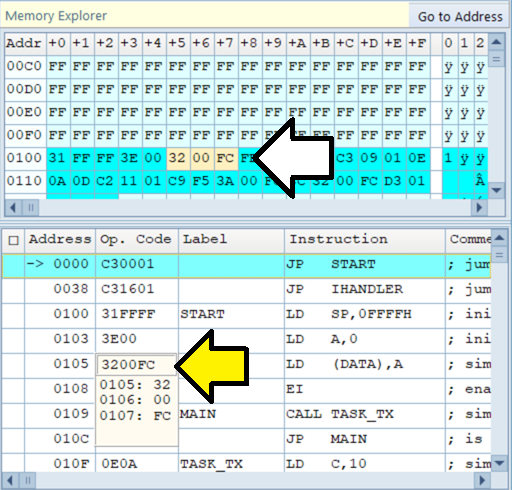Click byte 31 at address 0100
512x490 pixels.
point(58,158)
